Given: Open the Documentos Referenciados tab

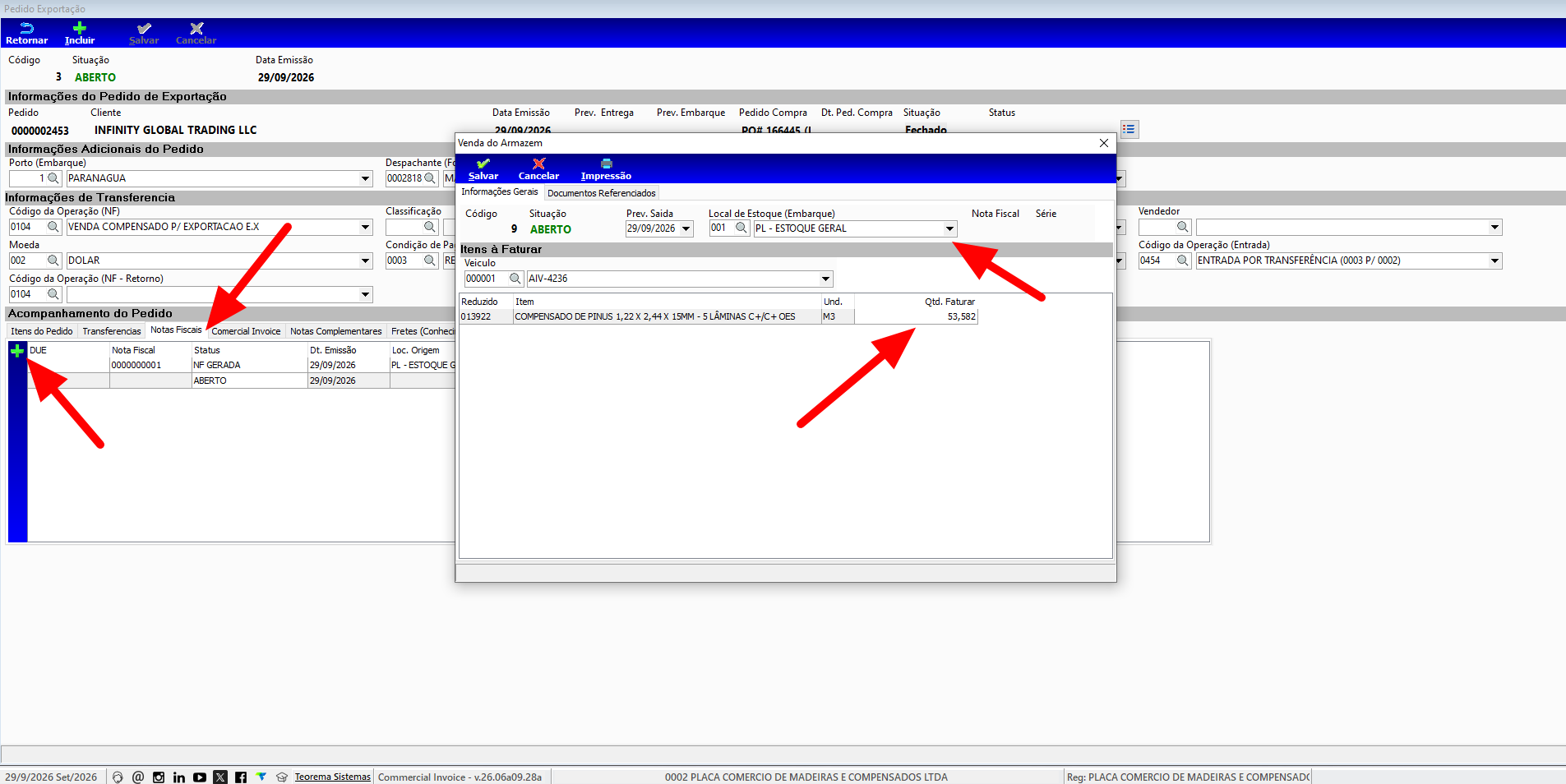Looking at the screenshot, I should point(602,193).
